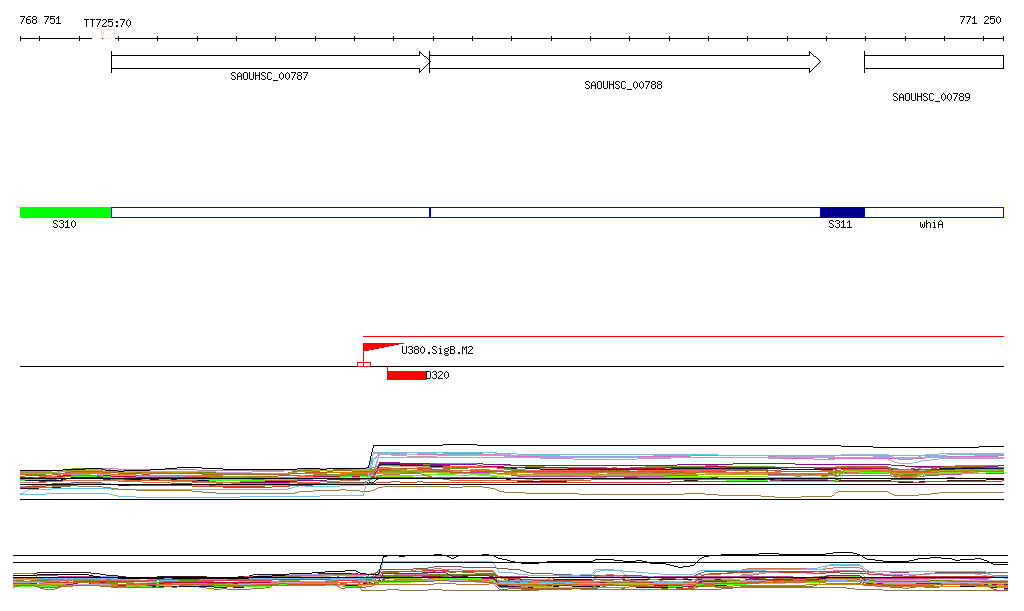Click the SAOUHSC_00789 gene box
The height and width of the screenshot is (611, 1024).
coord(933,62)
